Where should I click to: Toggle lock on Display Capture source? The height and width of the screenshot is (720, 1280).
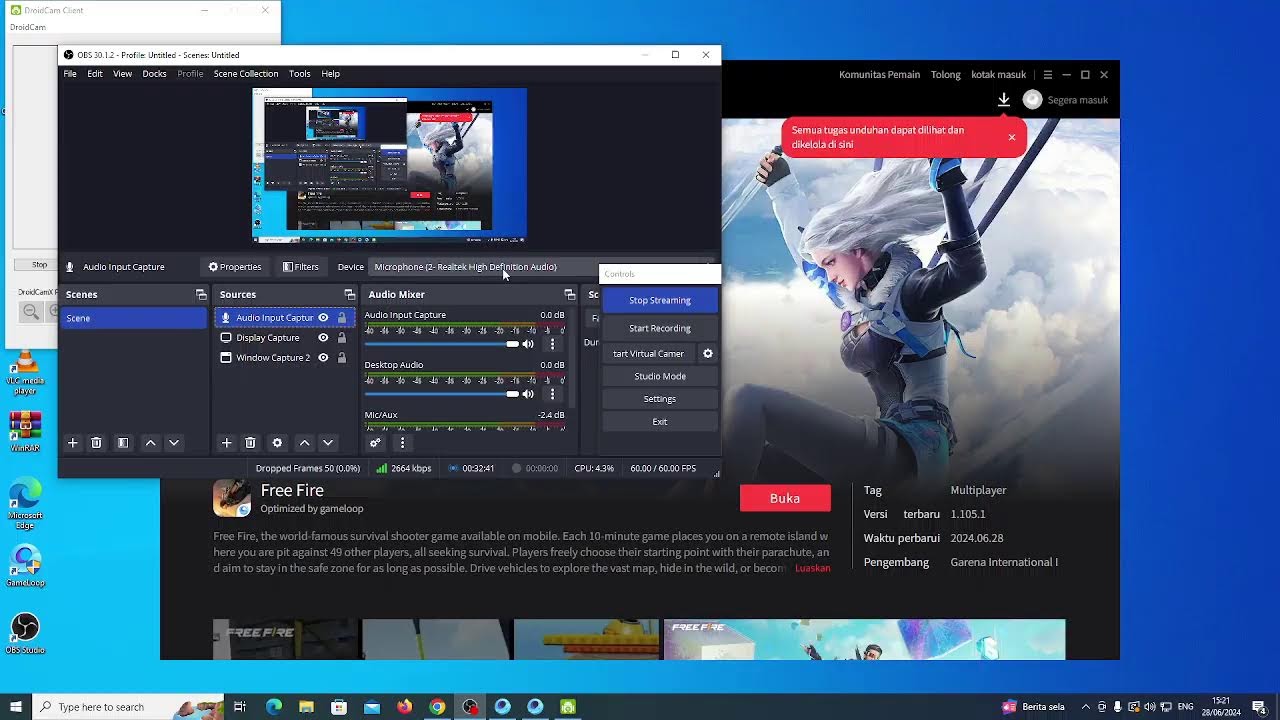(342, 338)
